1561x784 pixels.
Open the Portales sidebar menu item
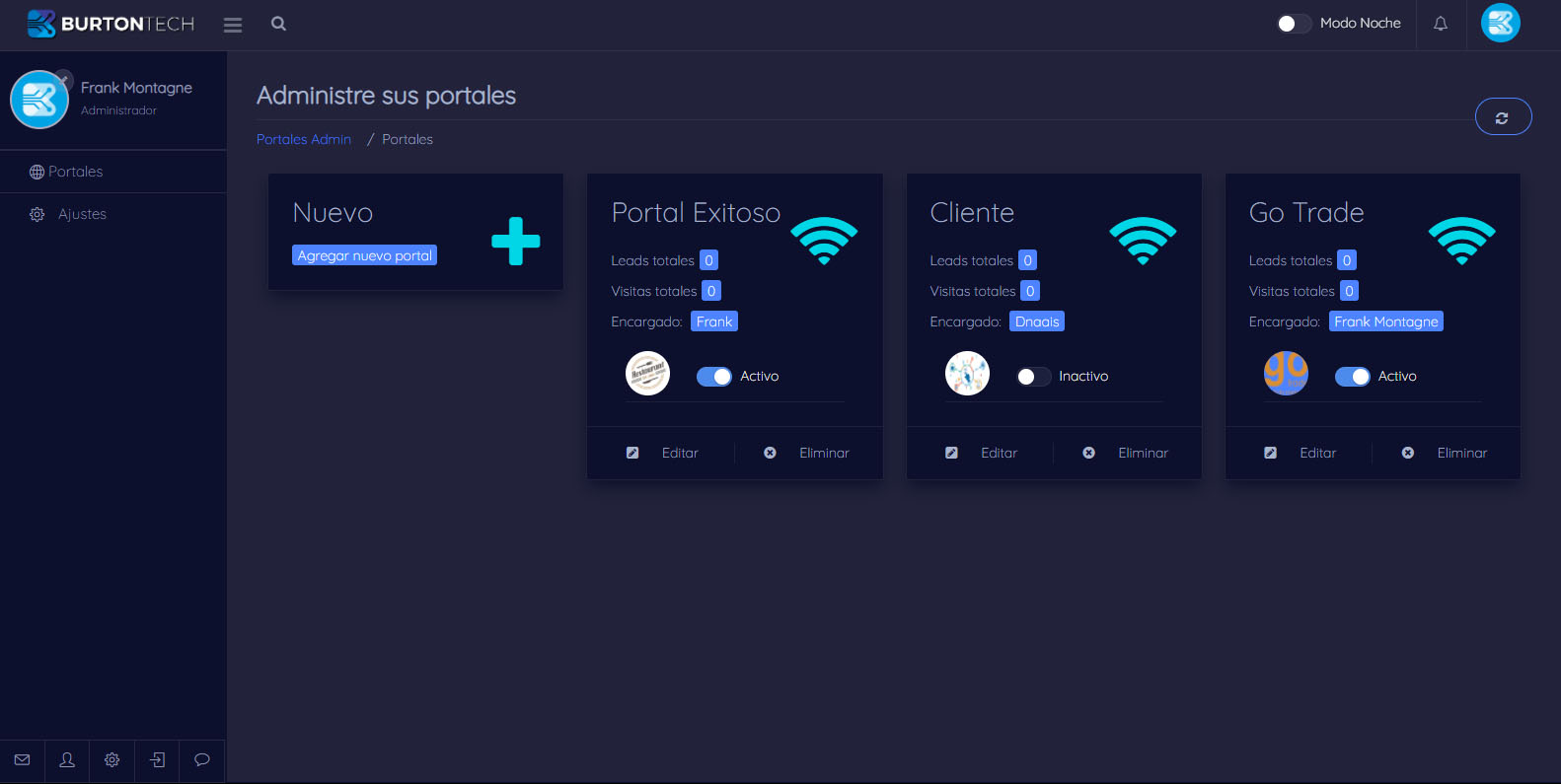(x=75, y=172)
